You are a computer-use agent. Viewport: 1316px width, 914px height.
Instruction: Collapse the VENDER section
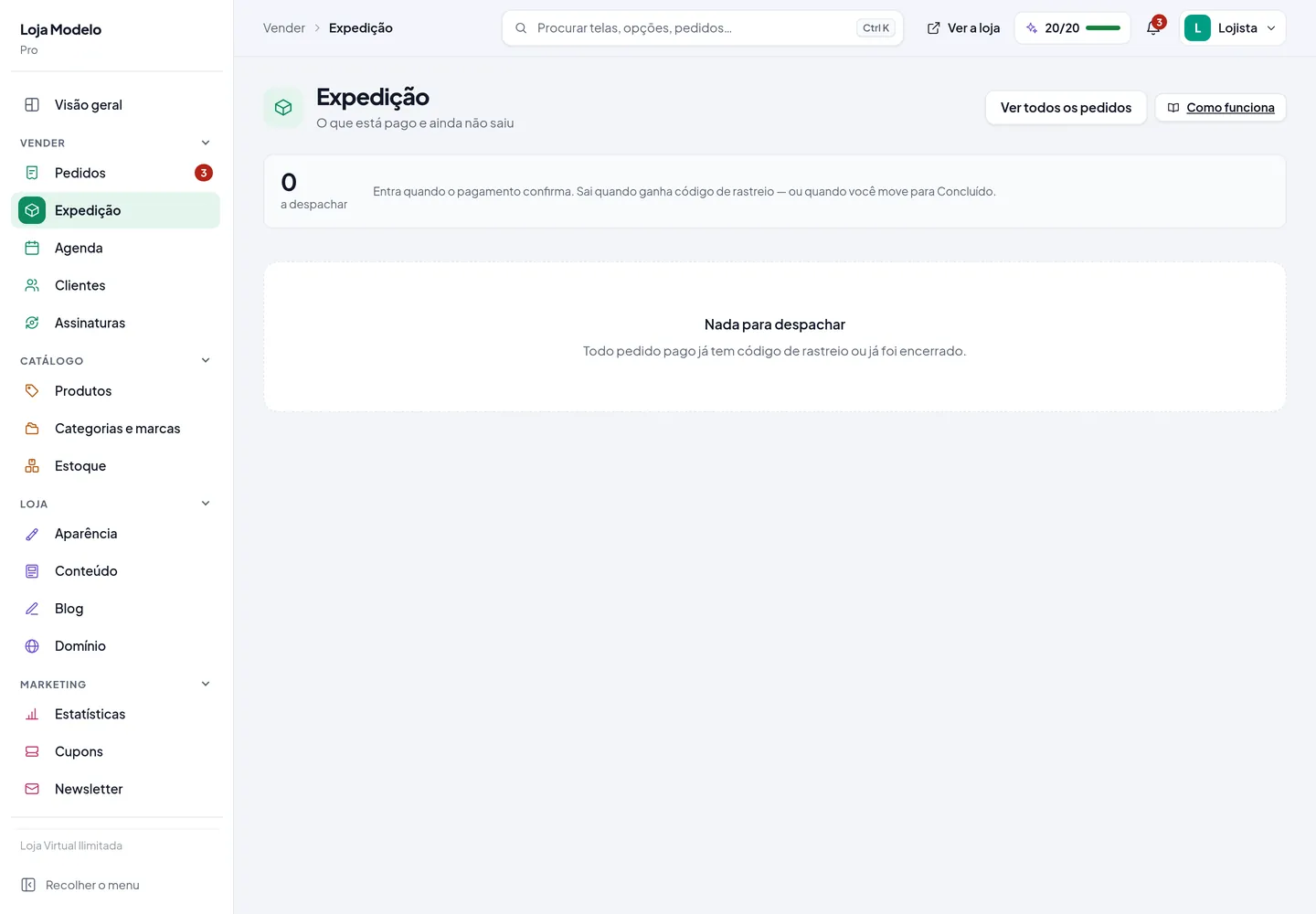tap(206, 143)
